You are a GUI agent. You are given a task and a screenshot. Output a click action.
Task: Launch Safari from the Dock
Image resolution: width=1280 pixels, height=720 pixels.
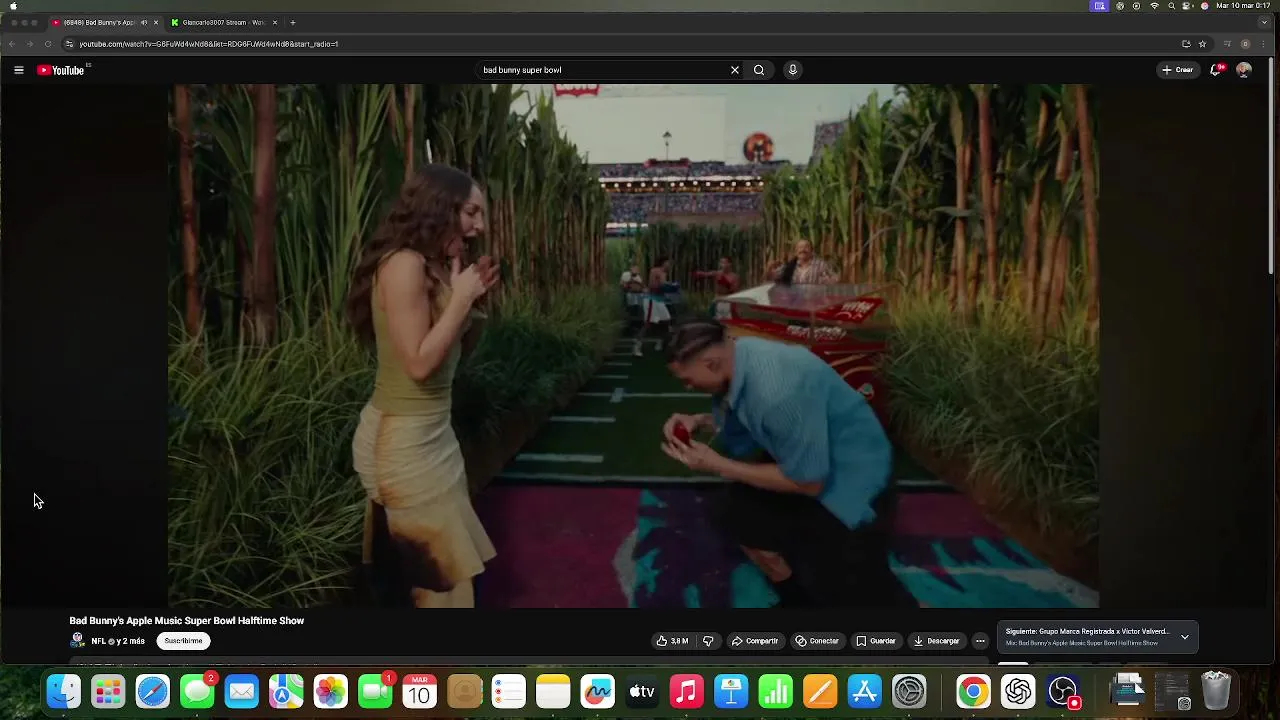click(153, 692)
